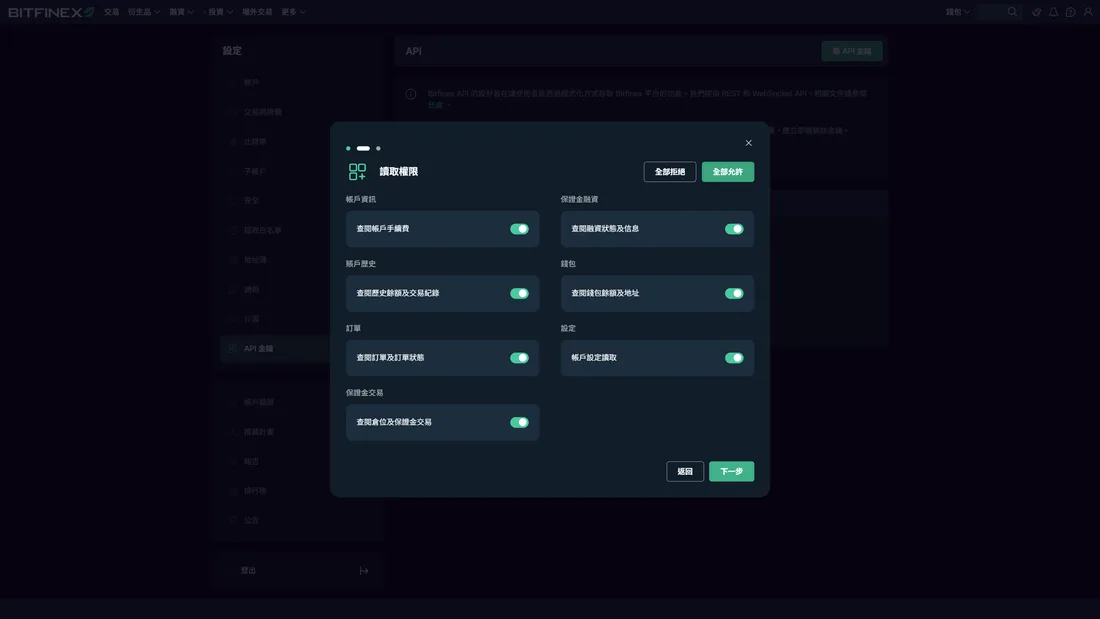
Task: Click 帳戶設定讀取 label text
Action: (x=593, y=358)
